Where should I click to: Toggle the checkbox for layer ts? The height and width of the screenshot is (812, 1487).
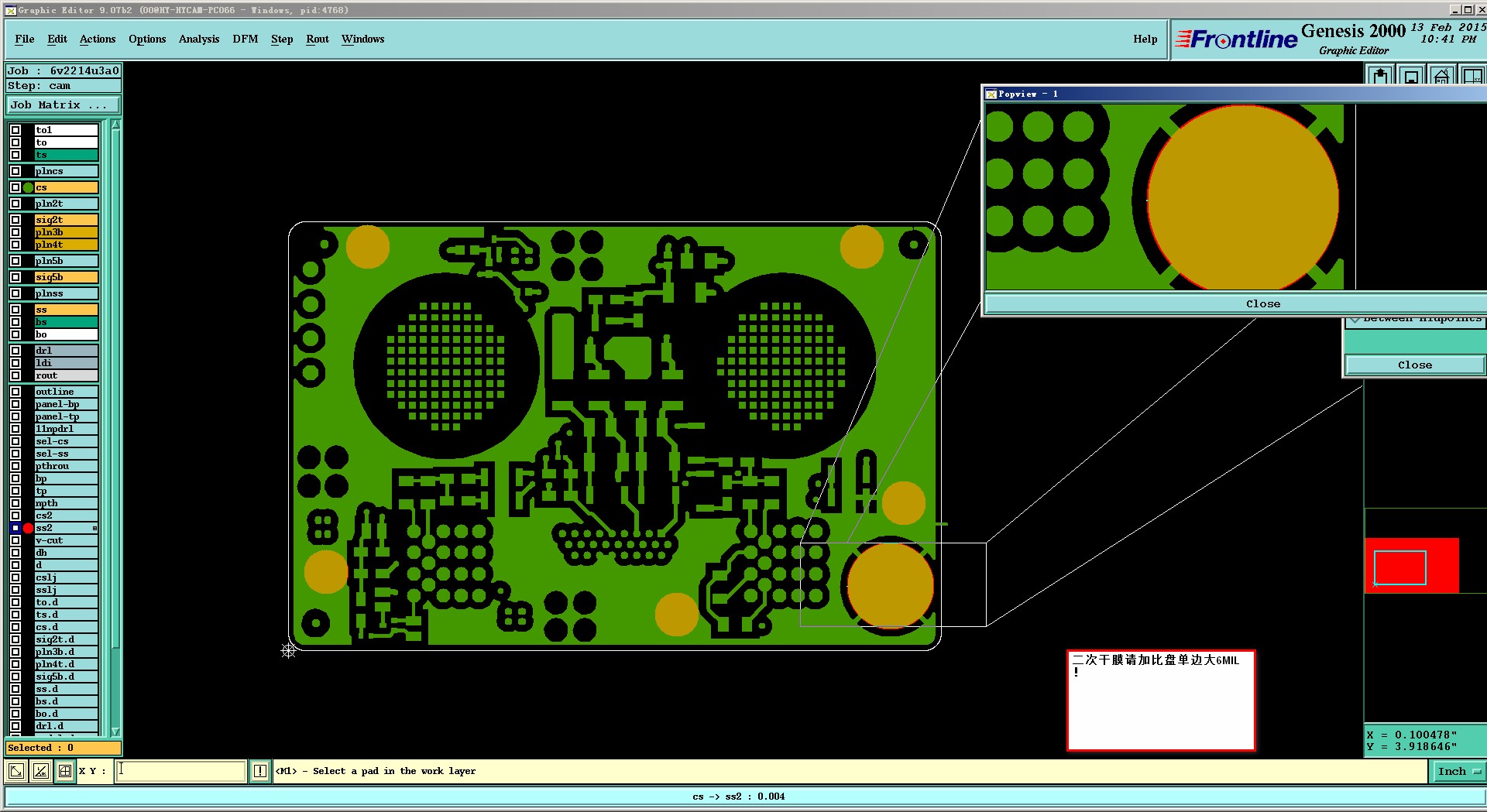point(15,155)
